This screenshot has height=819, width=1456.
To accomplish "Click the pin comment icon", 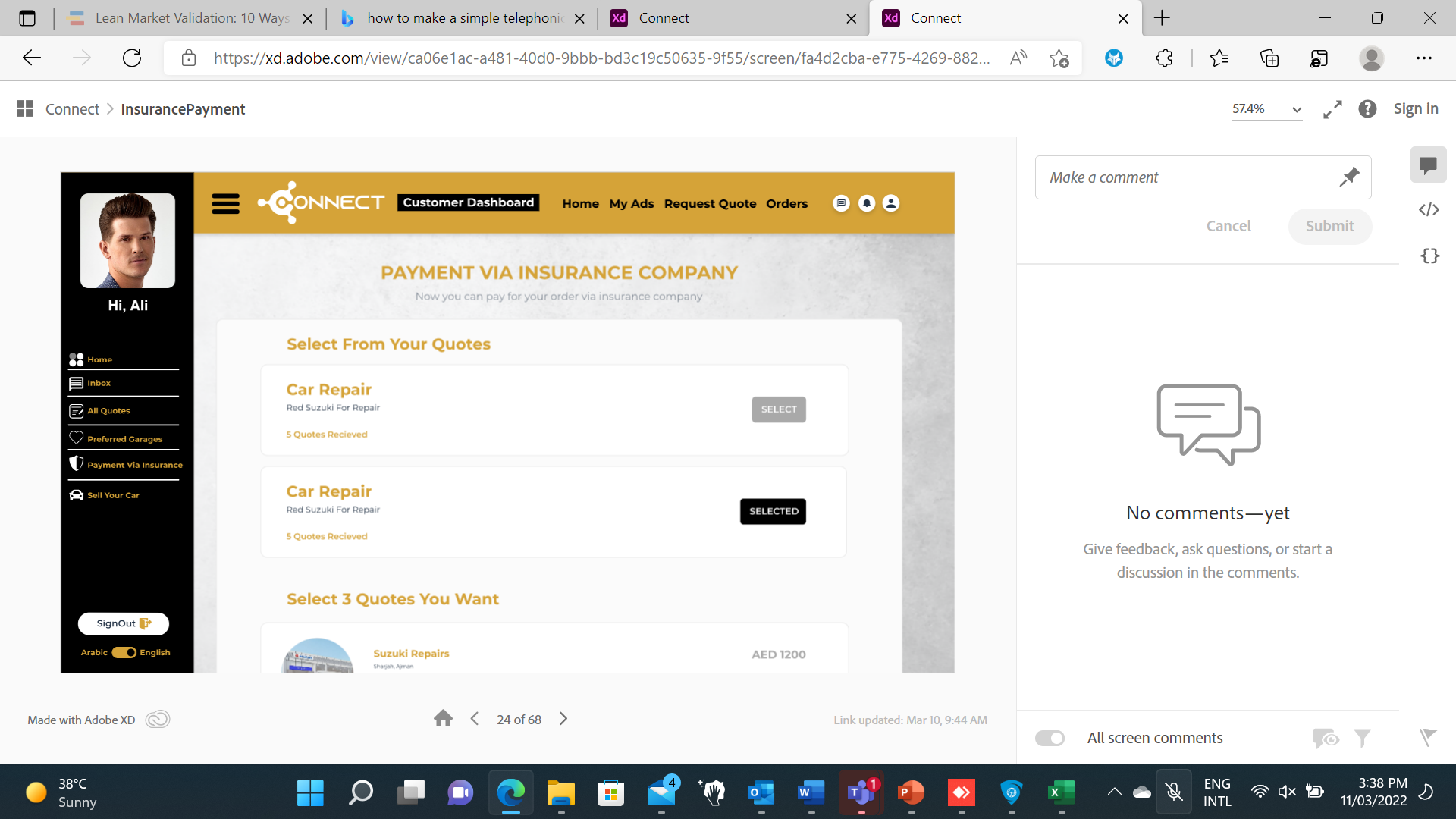I will (x=1349, y=177).
